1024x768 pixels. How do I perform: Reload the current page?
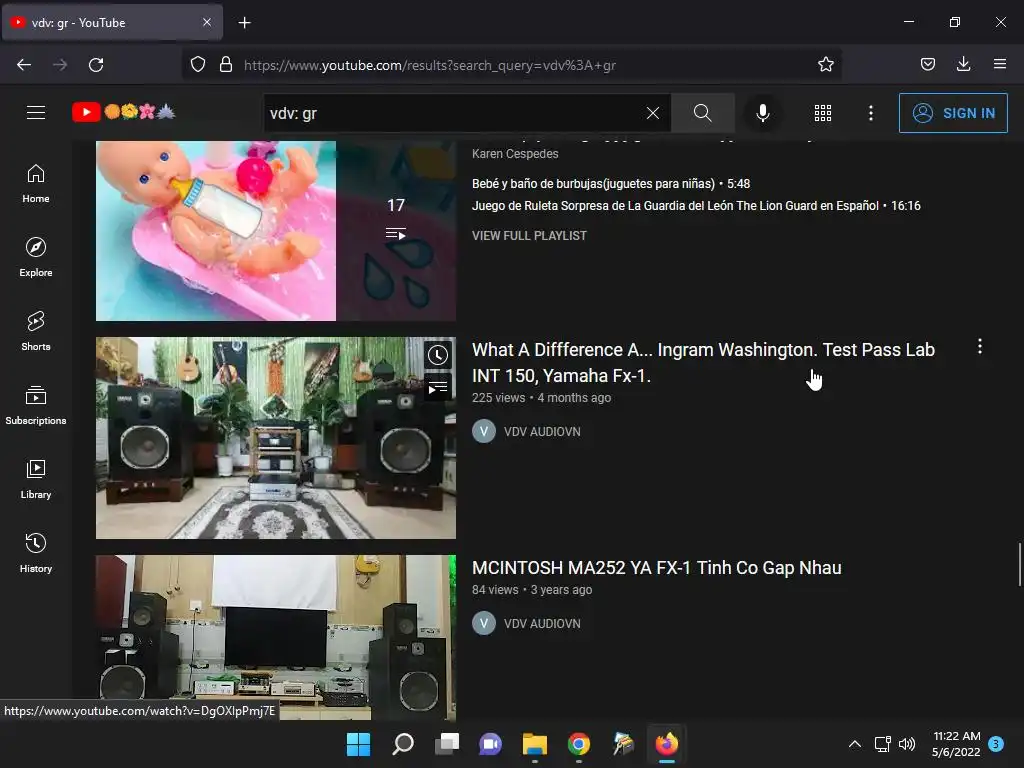point(96,65)
